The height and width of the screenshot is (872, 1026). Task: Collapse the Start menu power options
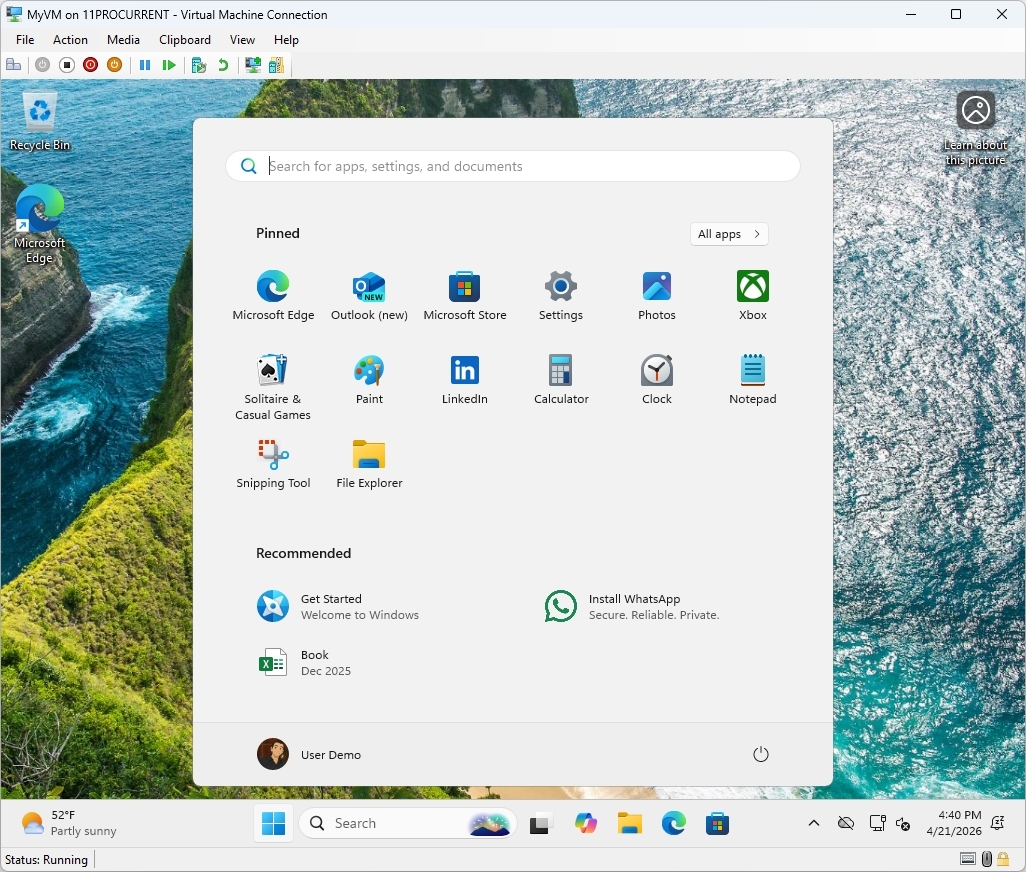coord(760,754)
